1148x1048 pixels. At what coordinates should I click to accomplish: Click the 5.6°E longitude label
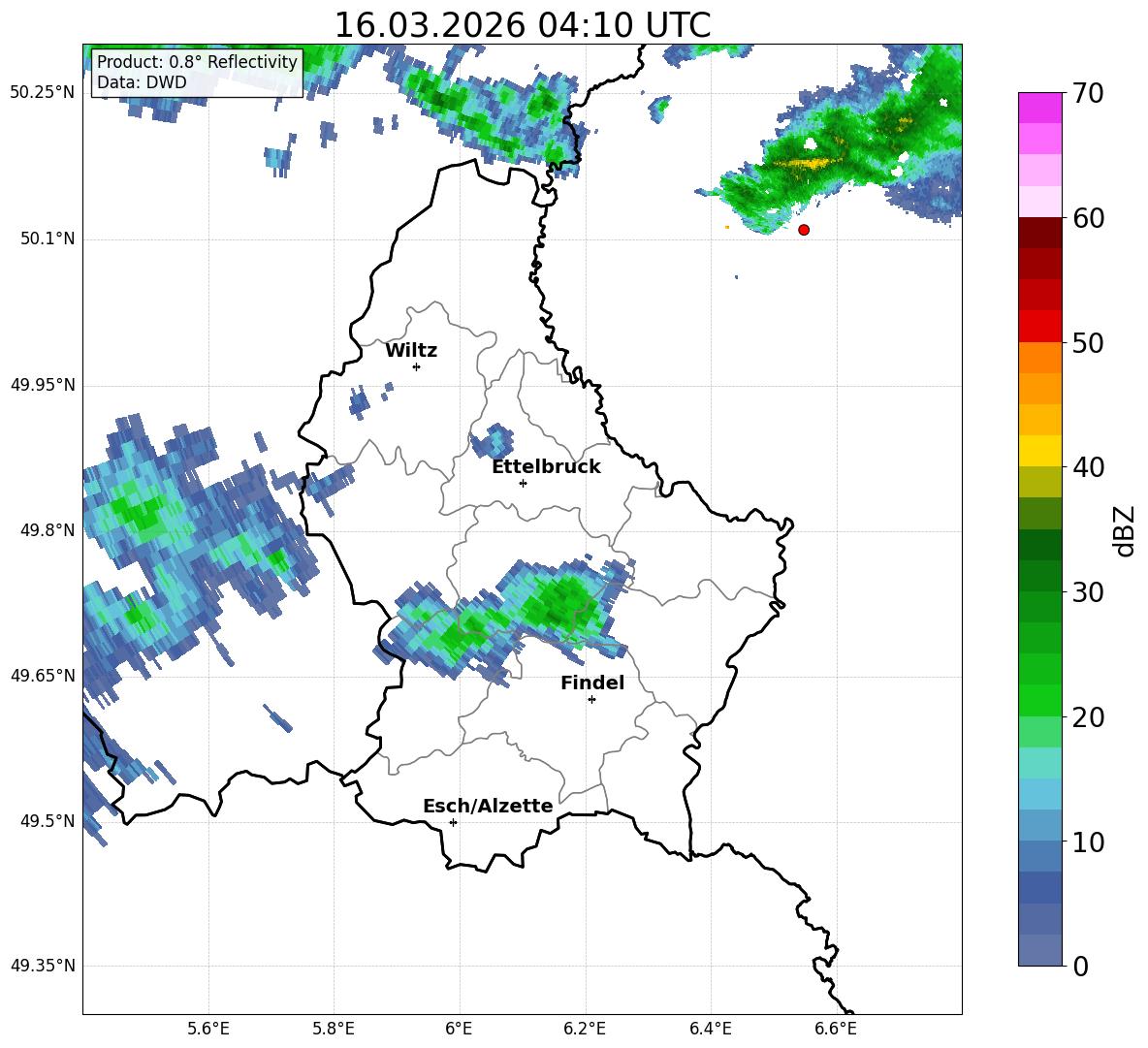(x=208, y=1029)
